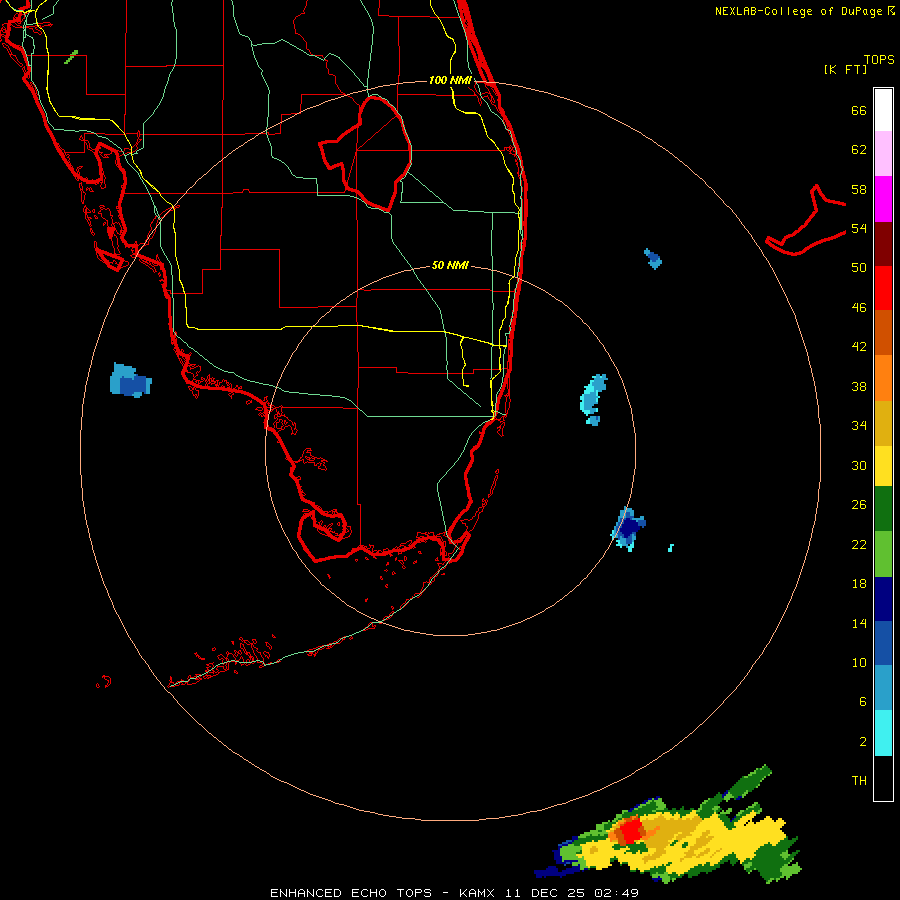
Task: Click the 50 NMI range ring label
Action: coord(450,265)
